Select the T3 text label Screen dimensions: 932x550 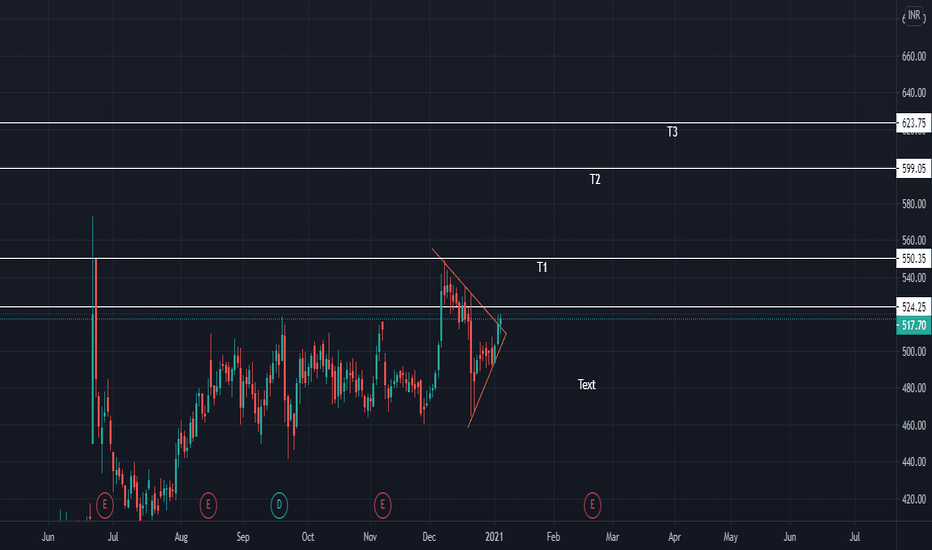click(672, 131)
